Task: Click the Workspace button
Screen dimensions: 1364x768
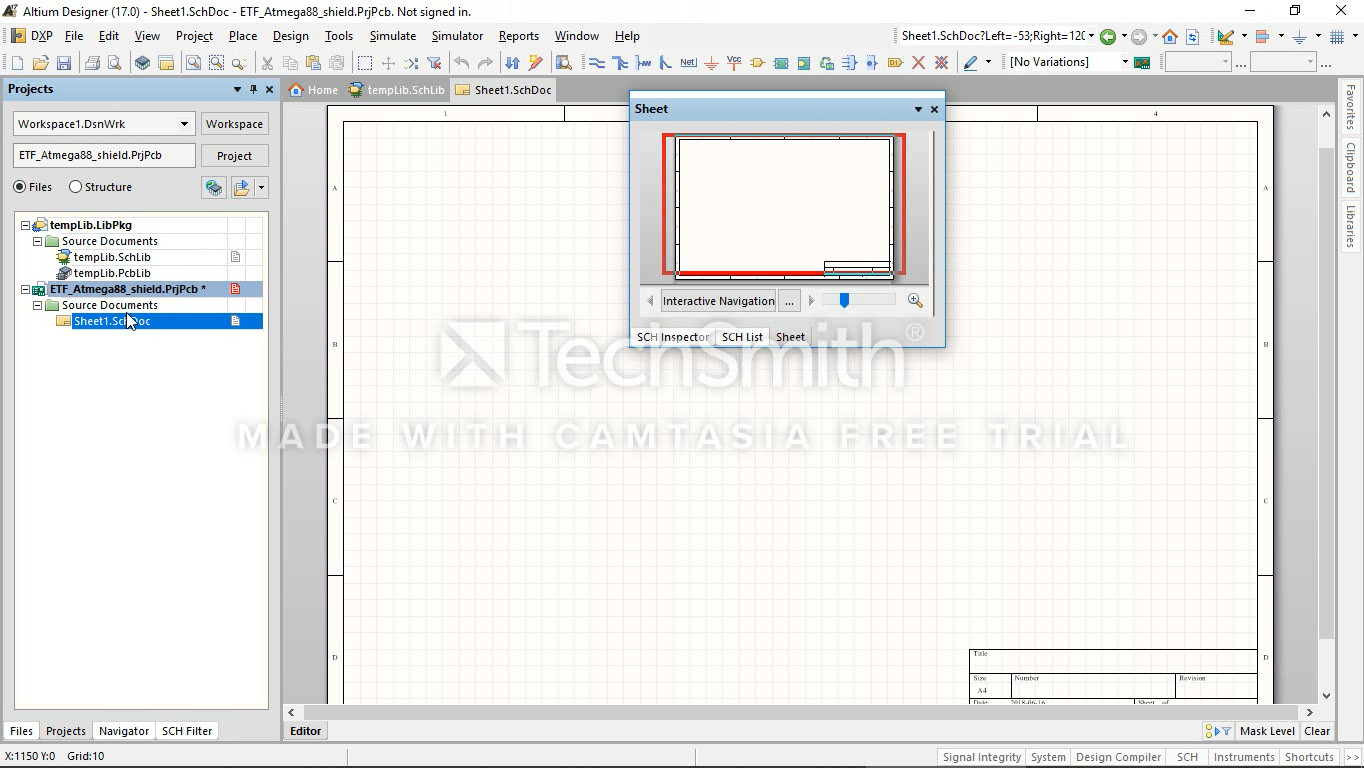Action: [234, 124]
